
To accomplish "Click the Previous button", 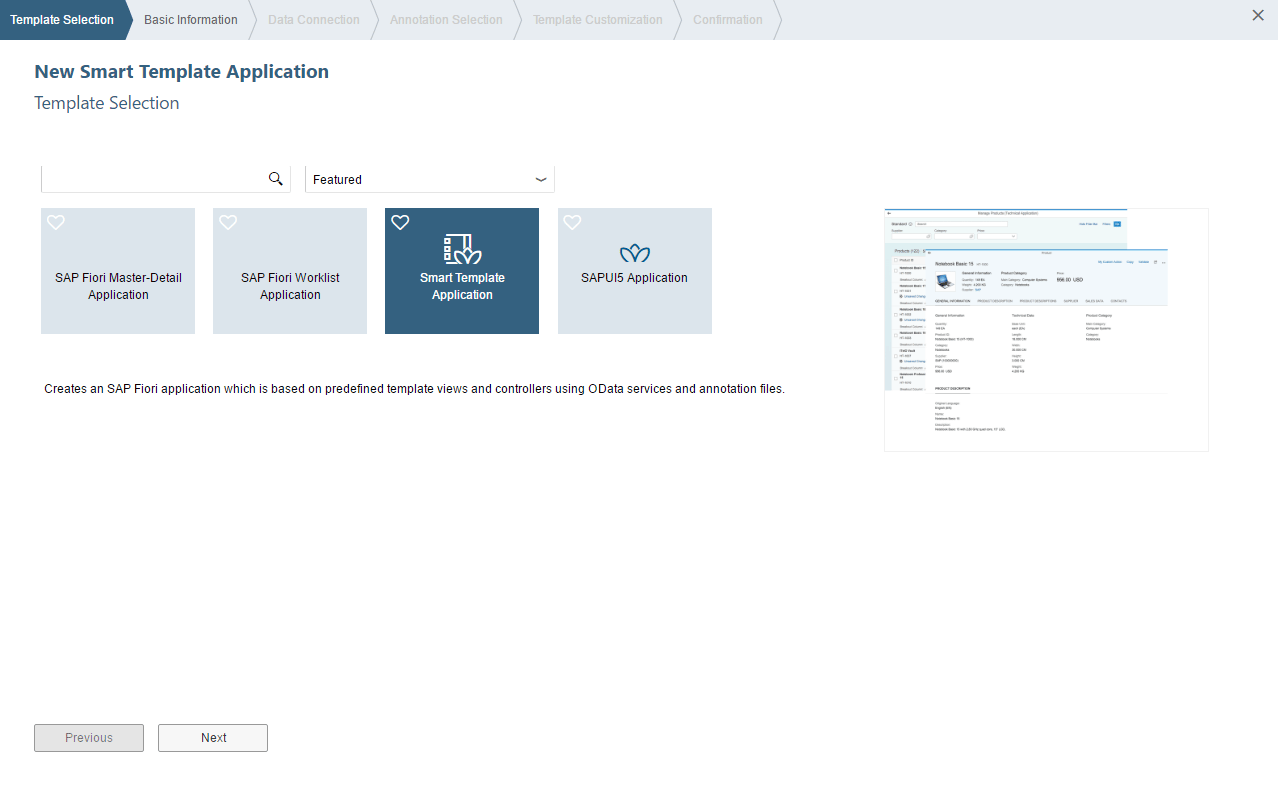I will pyautogui.click(x=89, y=738).
